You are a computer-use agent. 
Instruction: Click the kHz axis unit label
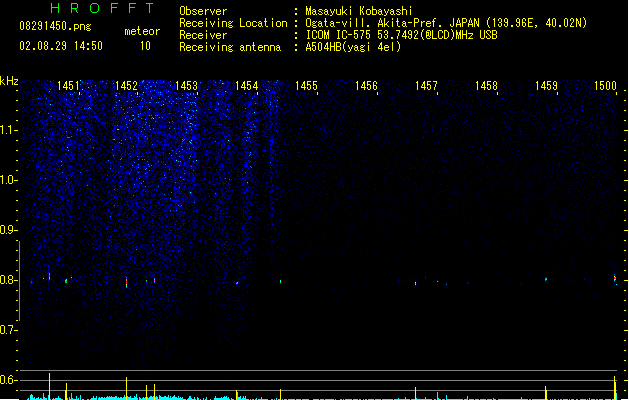pyautogui.click(x=9, y=81)
